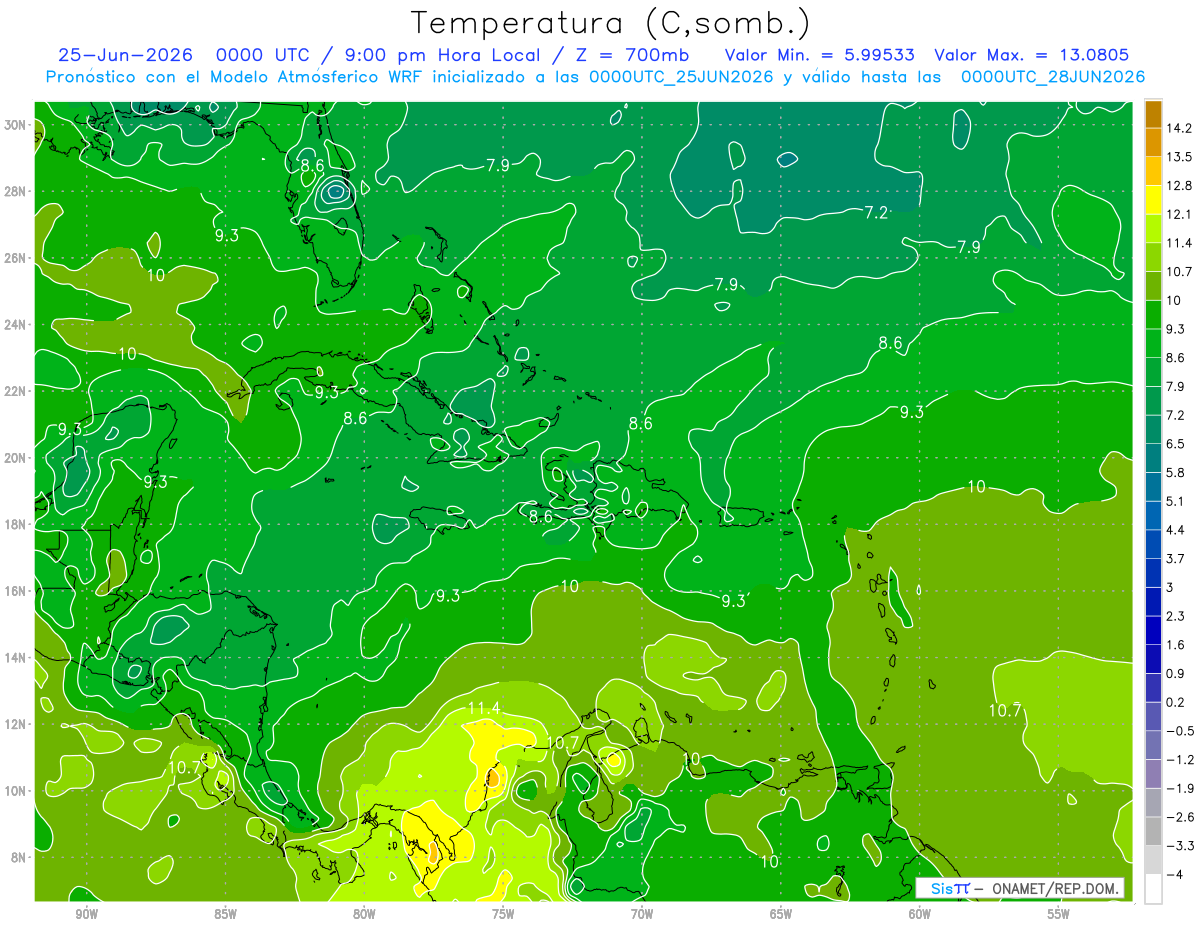Click the dark orange swatch atop the legend
Image resolution: width=1200 pixels, height=927 pixels.
tap(1153, 113)
